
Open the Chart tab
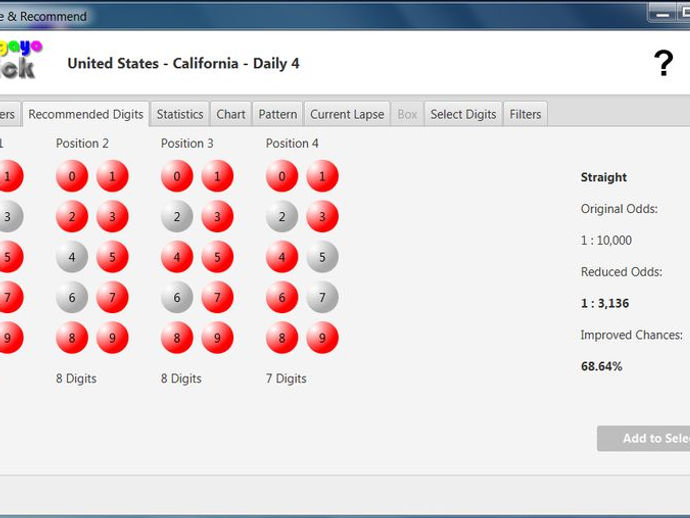231,114
